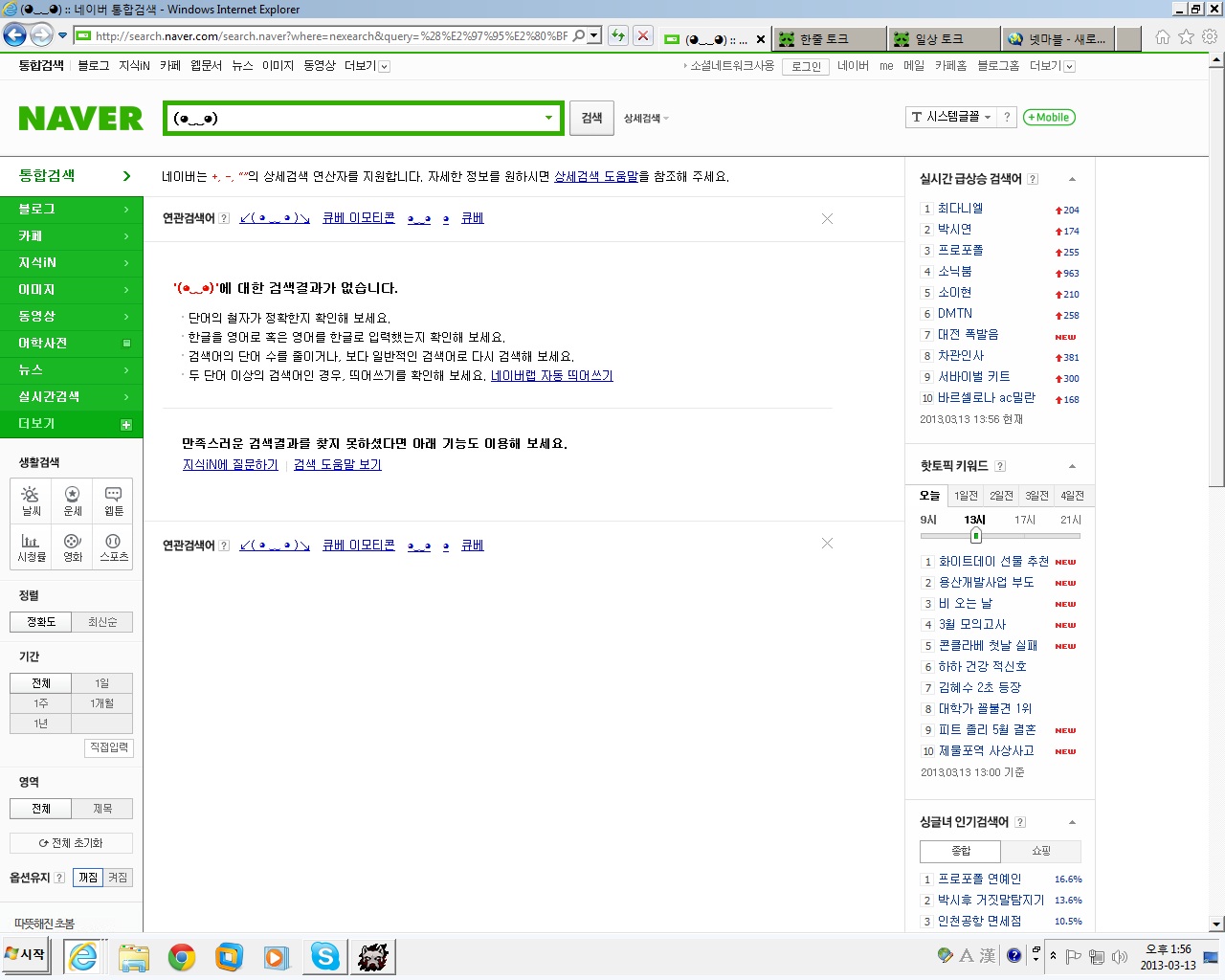Viewport: 1225px width, 980px height.
Task: Open the 스포츠 sports icon
Action: (113, 547)
